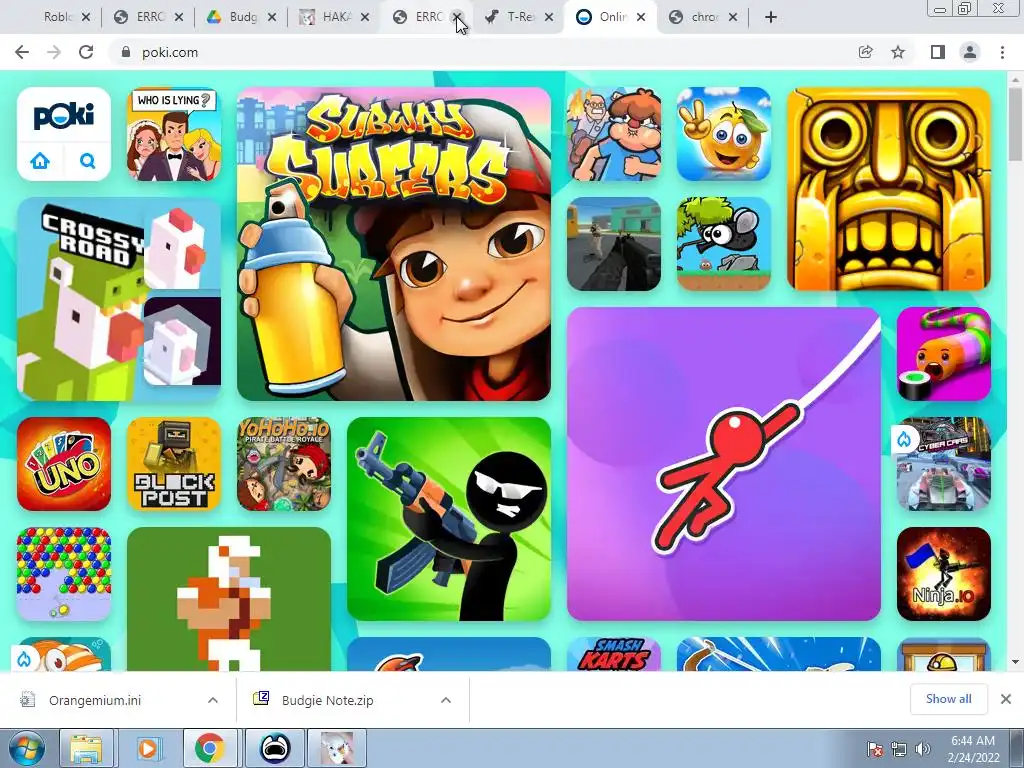Toggle the browser side panel icon
The image size is (1024, 768).
tap(937, 52)
